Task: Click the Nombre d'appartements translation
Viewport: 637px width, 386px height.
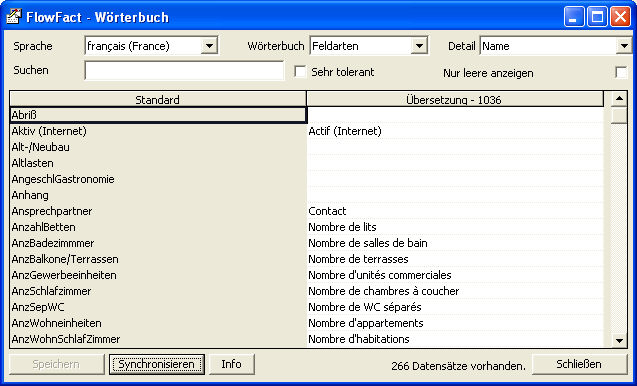Action: tap(455, 323)
